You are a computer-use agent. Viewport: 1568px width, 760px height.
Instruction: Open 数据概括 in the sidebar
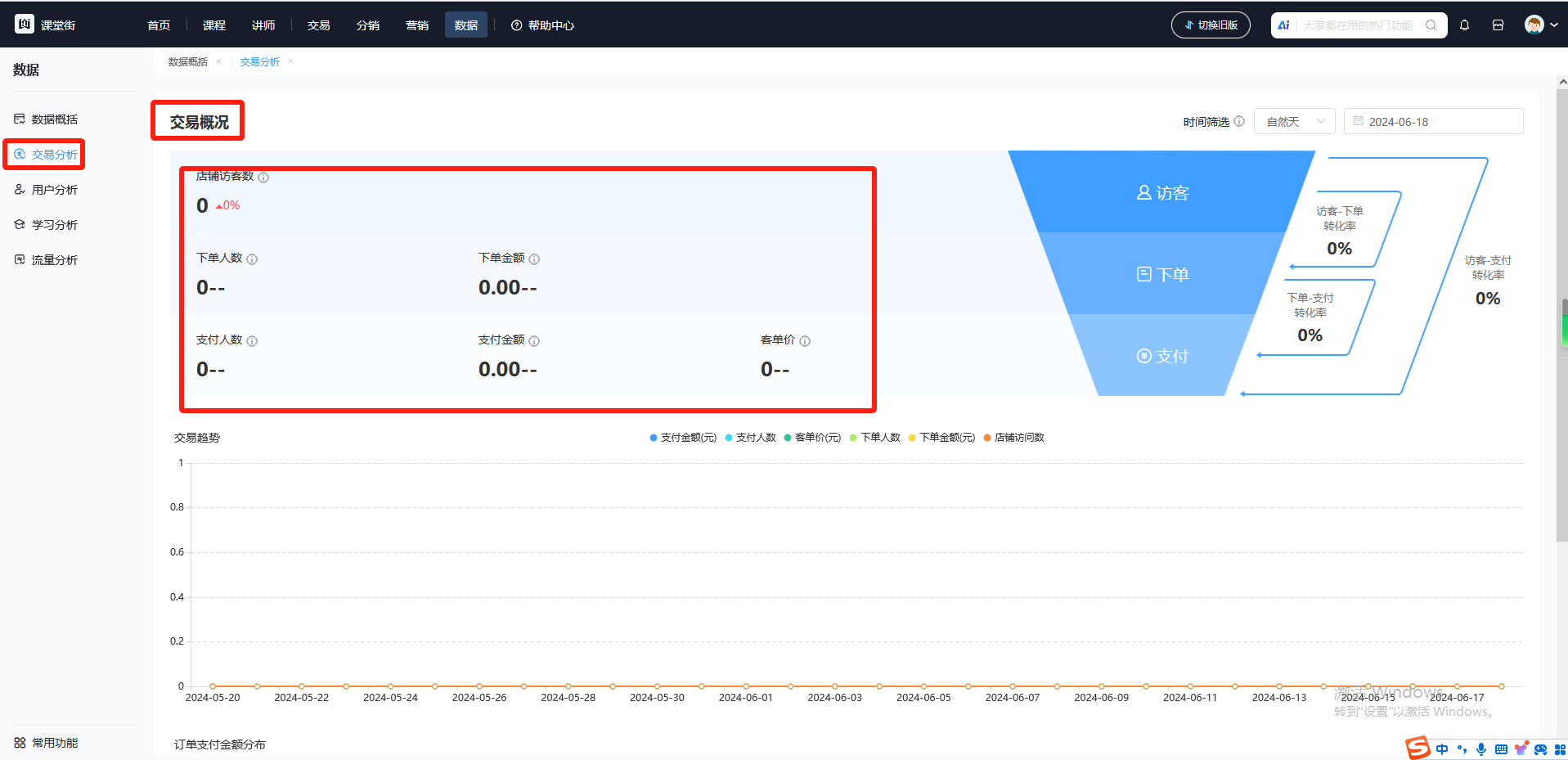(x=54, y=119)
